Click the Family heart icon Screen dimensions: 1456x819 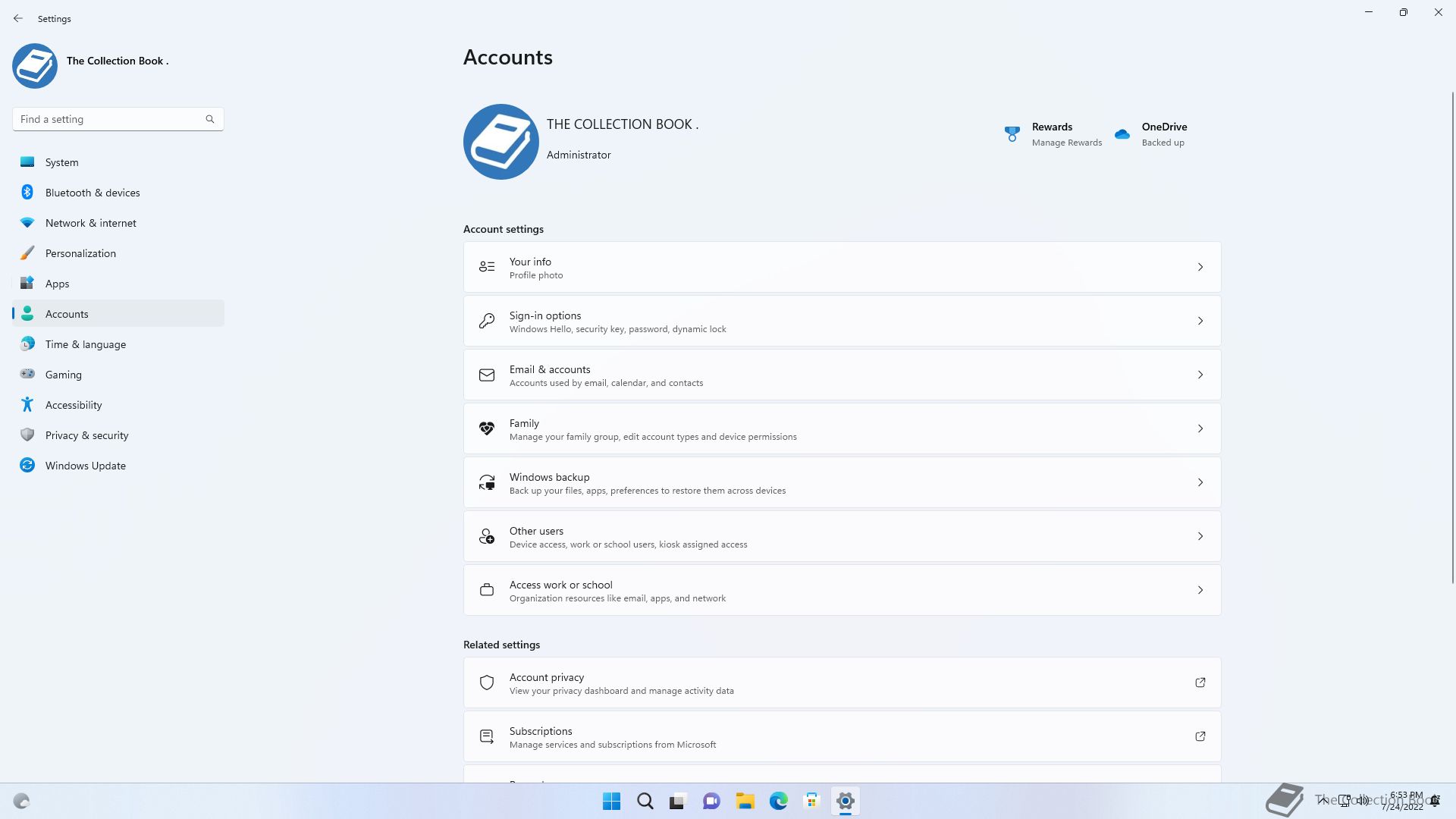coord(487,428)
